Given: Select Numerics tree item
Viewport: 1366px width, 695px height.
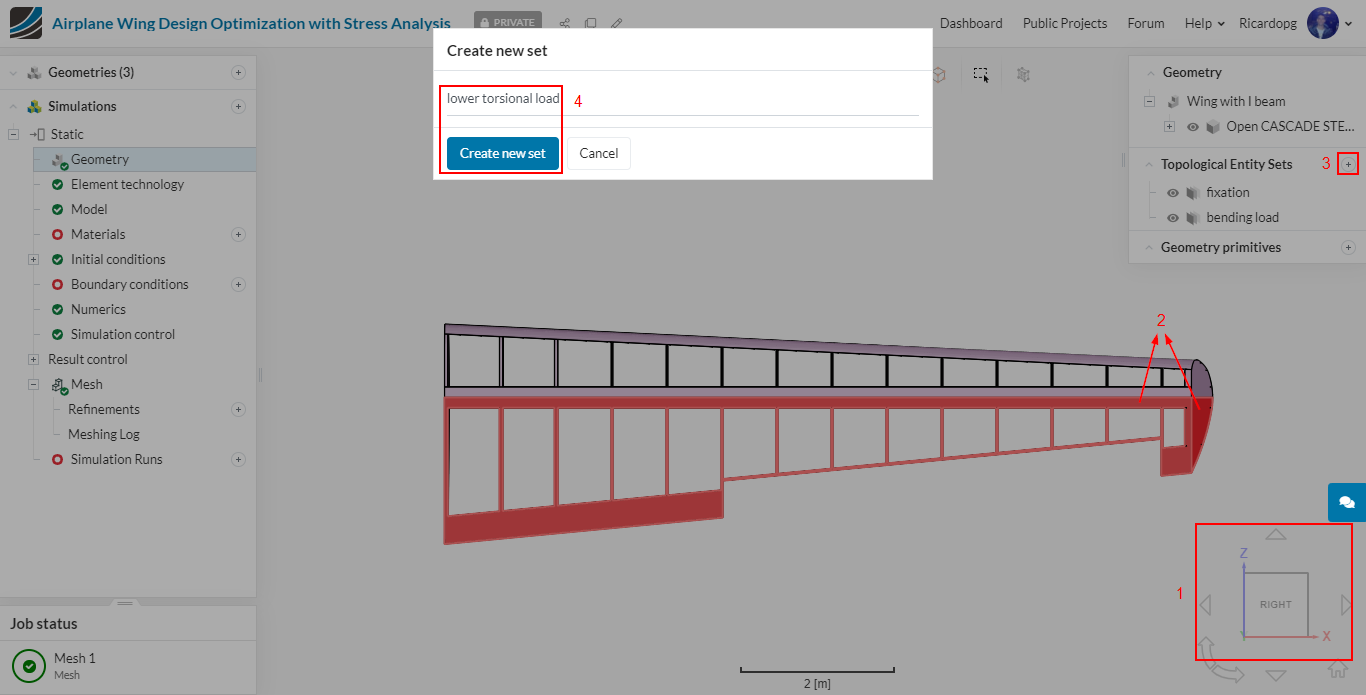Looking at the screenshot, I should point(98,309).
